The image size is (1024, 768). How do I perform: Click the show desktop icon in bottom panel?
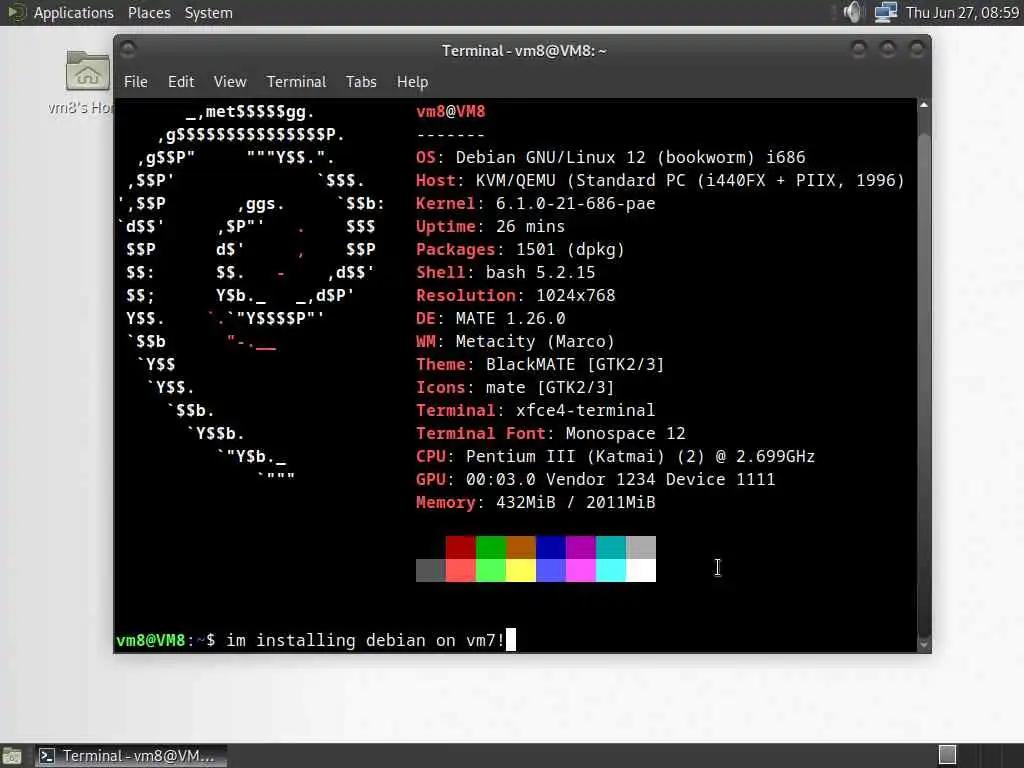12,756
